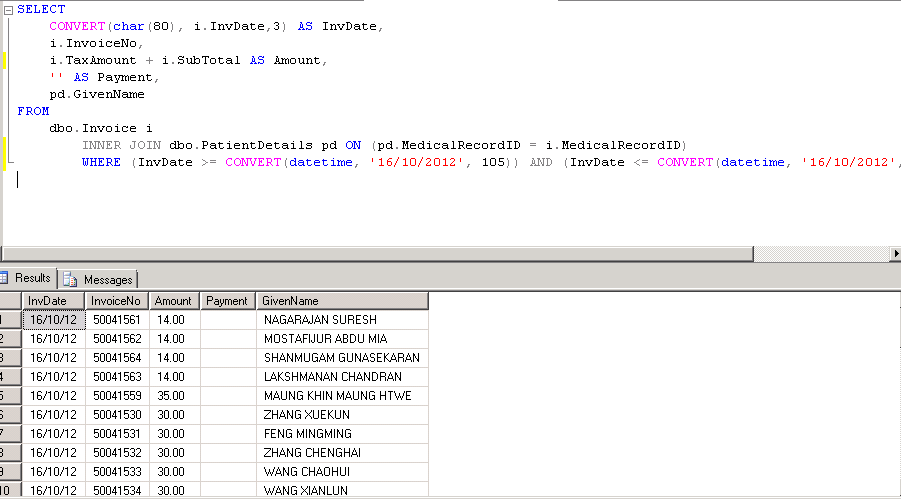This screenshot has width=901, height=499.
Task: Open the Messages tab
Action: (x=100, y=280)
